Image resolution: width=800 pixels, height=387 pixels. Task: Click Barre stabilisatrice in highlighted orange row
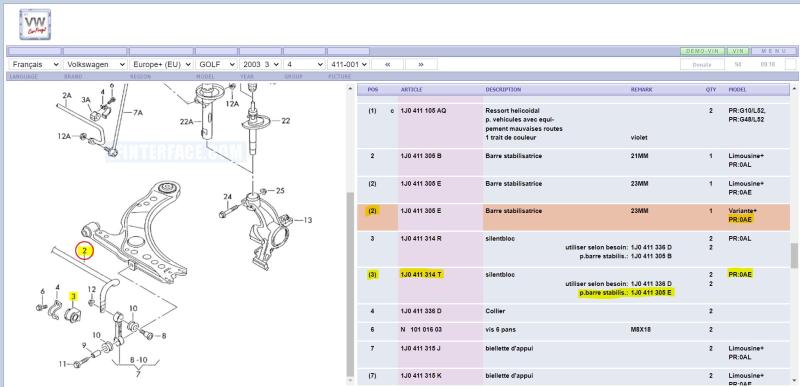[x=514, y=211]
